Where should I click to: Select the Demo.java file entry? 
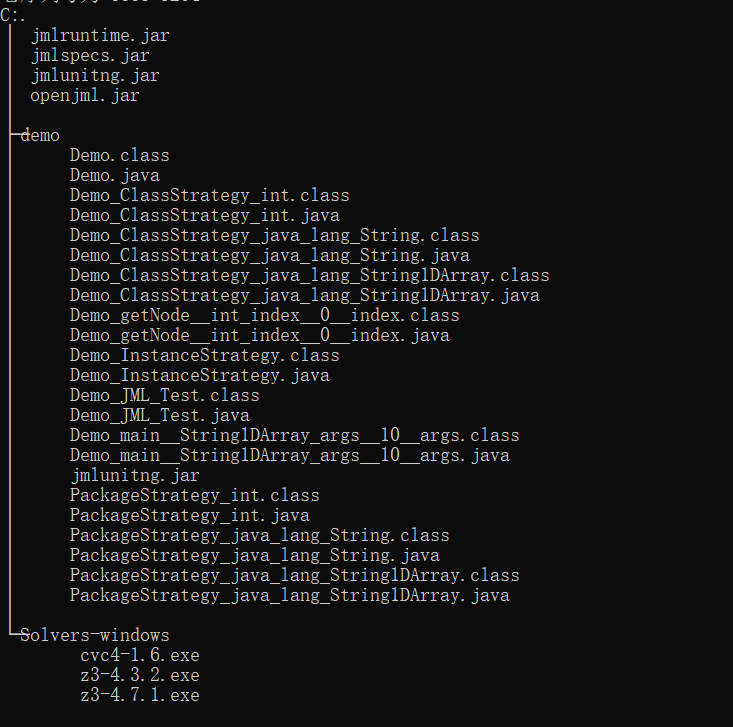(114, 175)
